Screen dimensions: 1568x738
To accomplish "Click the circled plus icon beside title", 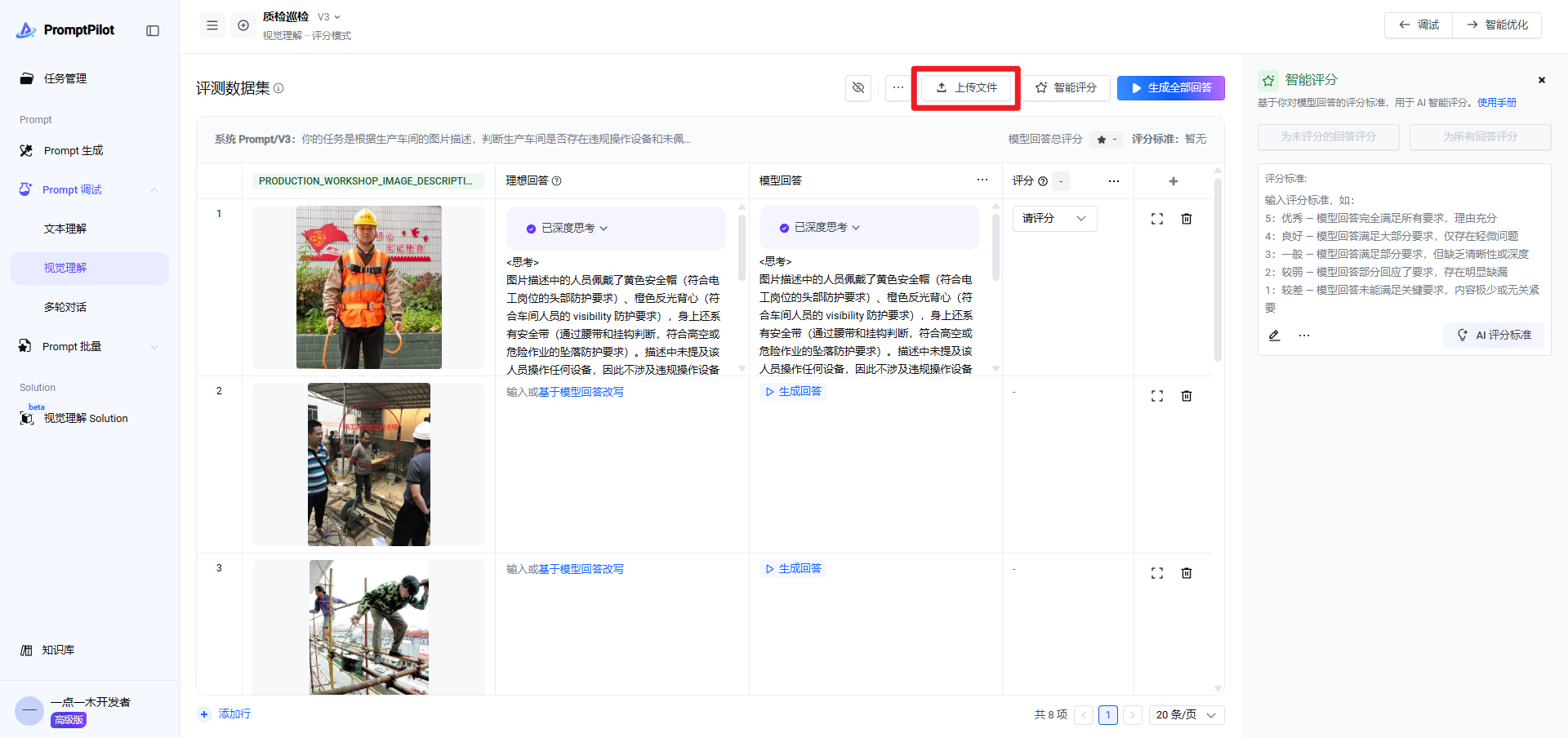I will tap(243, 25).
